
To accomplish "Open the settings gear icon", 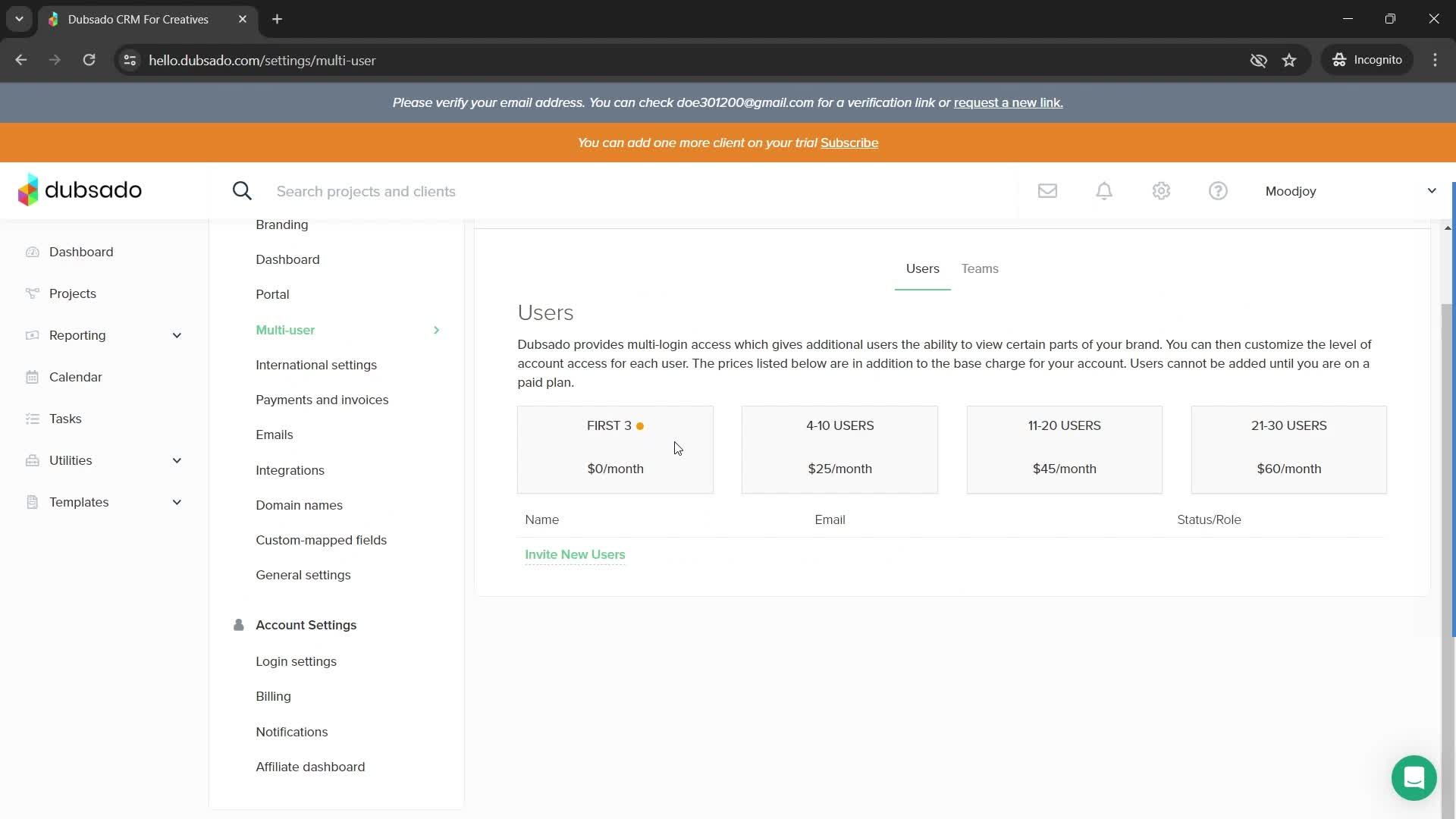I will (x=1161, y=191).
